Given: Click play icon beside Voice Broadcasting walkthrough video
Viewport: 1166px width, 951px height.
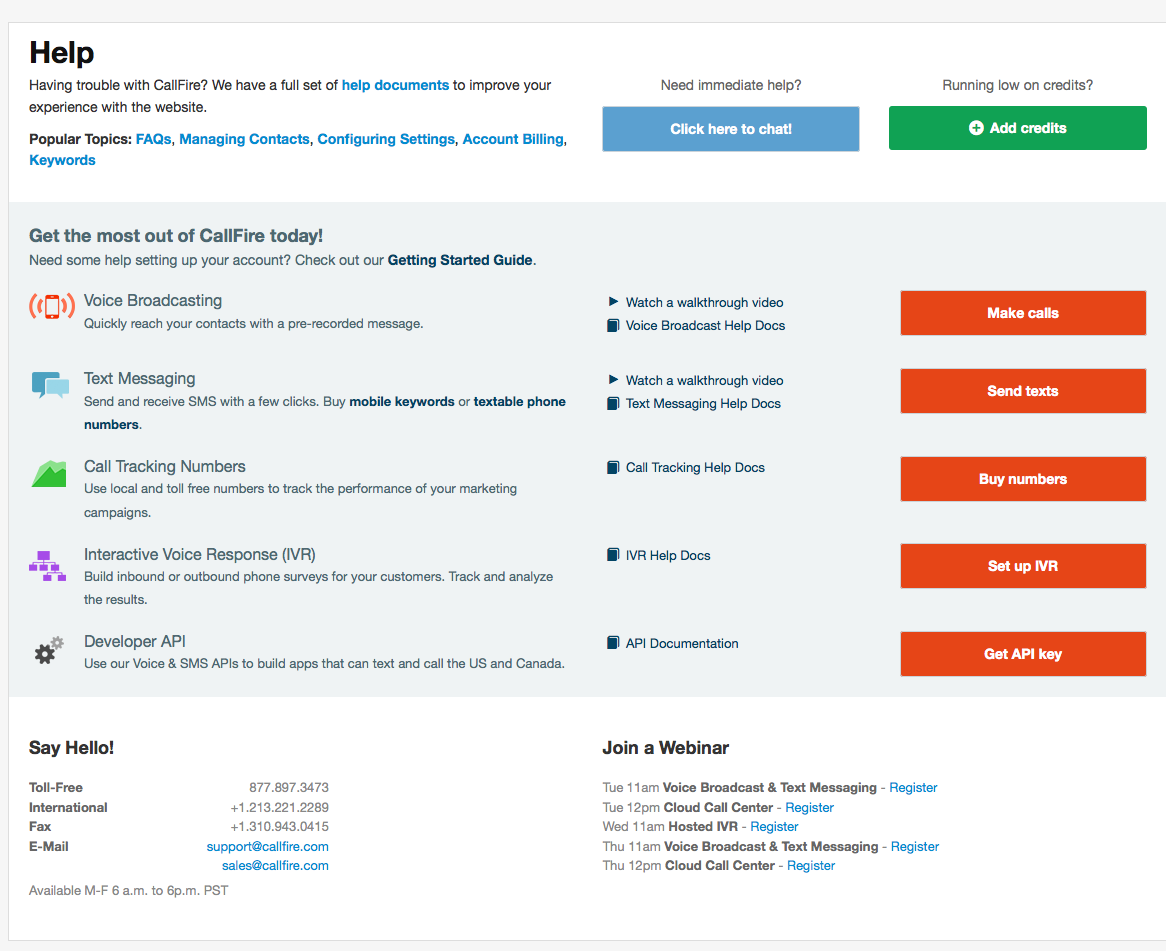Looking at the screenshot, I should pos(613,302).
